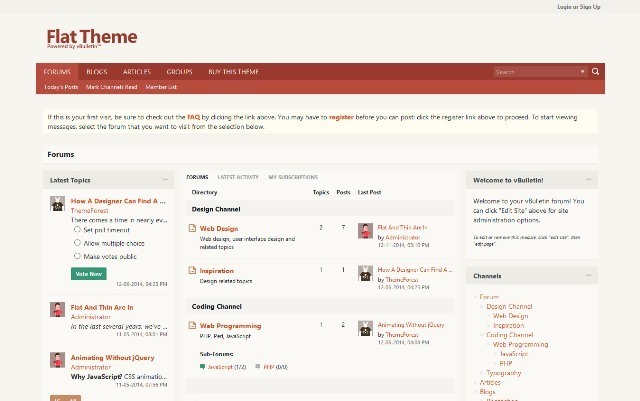This screenshot has width=640, height=401.
Task: Select Web Design in Channels tree
Action: (511, 316)
